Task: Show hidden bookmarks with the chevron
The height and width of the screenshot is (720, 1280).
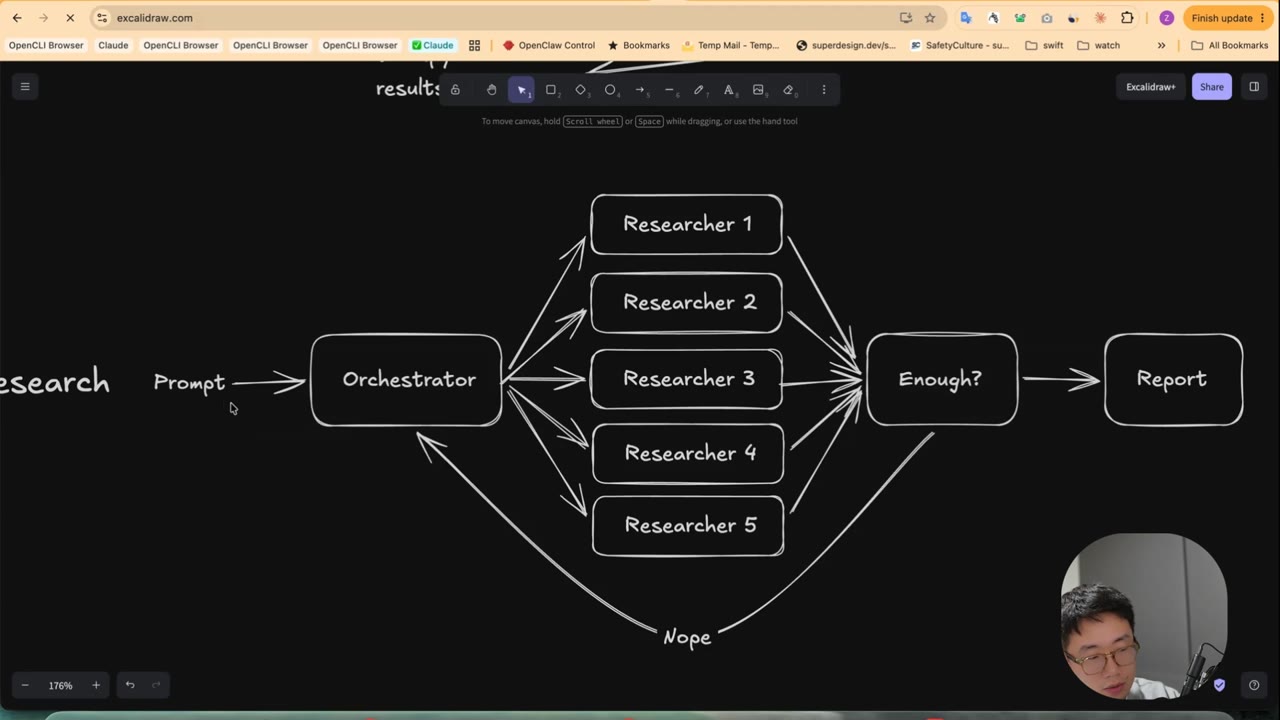Action: click(1161, 45)
